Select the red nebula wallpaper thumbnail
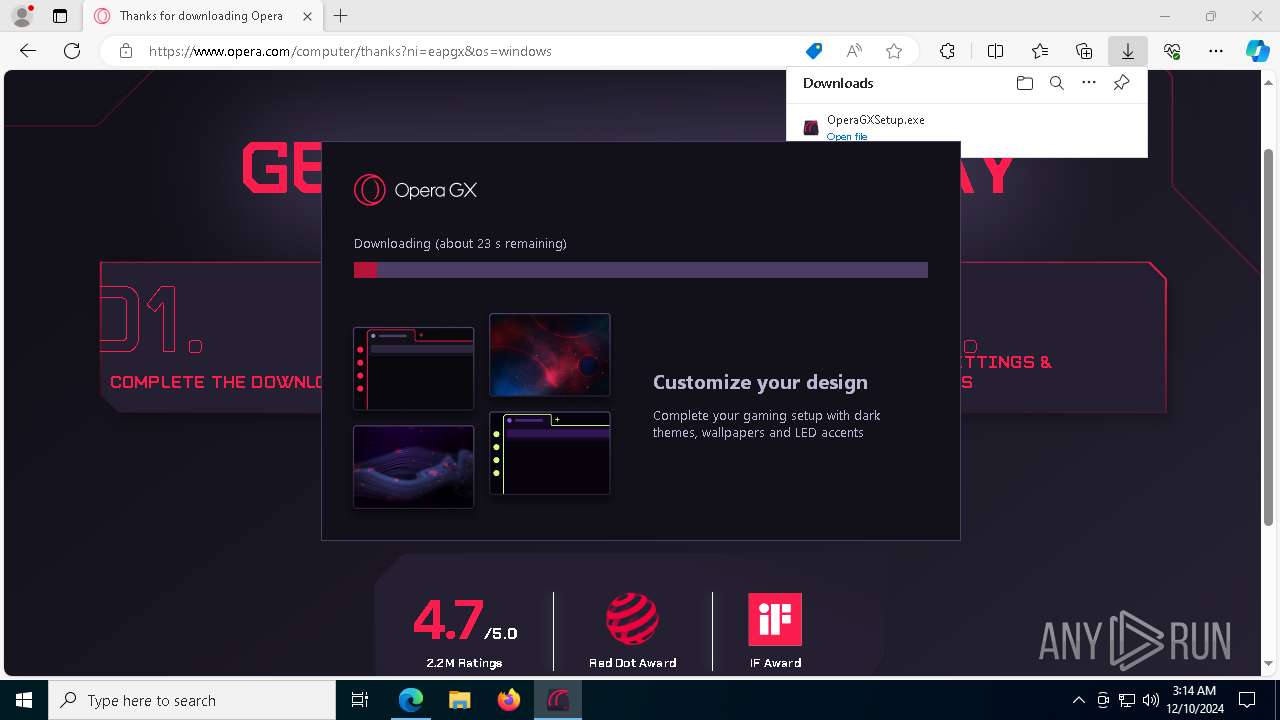Viewport: 1280px width, 720px height. pos(549,354)
